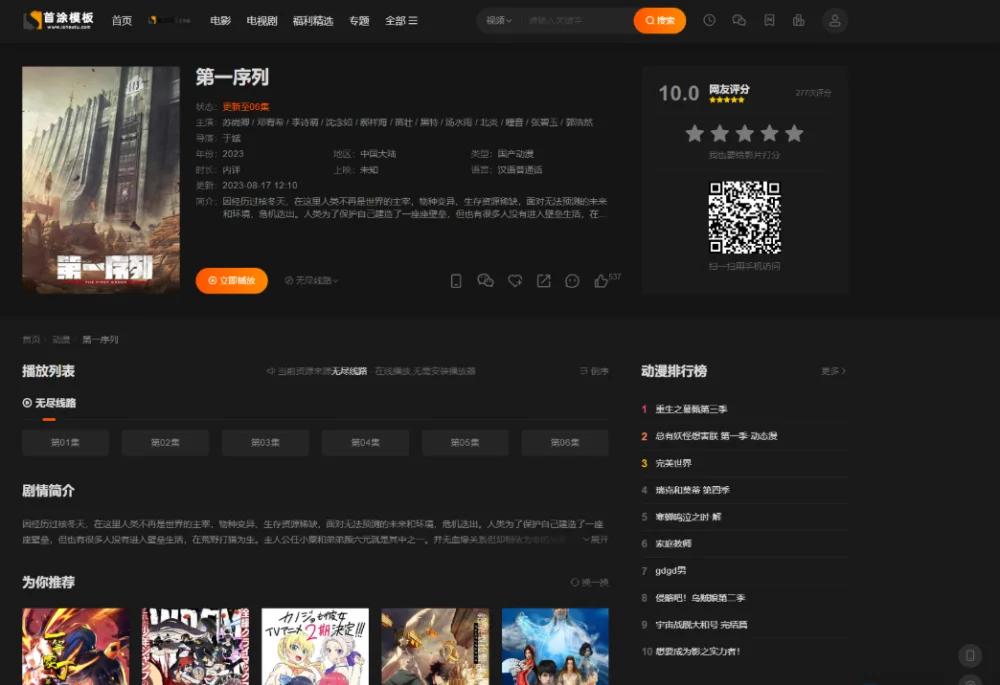
Task: Favorite the show using the heart icon
Action: (515, 281)
